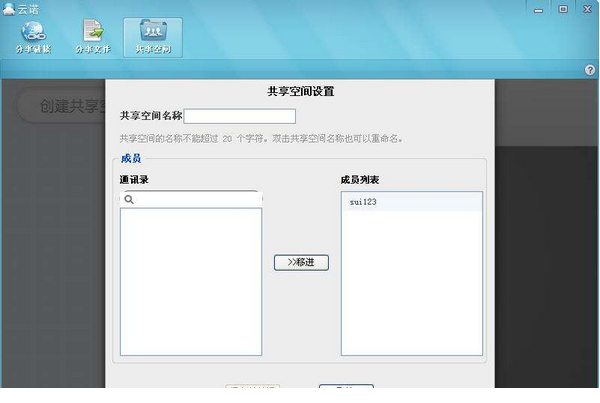
Task: Click the 通讯录 search field
Action: 191,199
